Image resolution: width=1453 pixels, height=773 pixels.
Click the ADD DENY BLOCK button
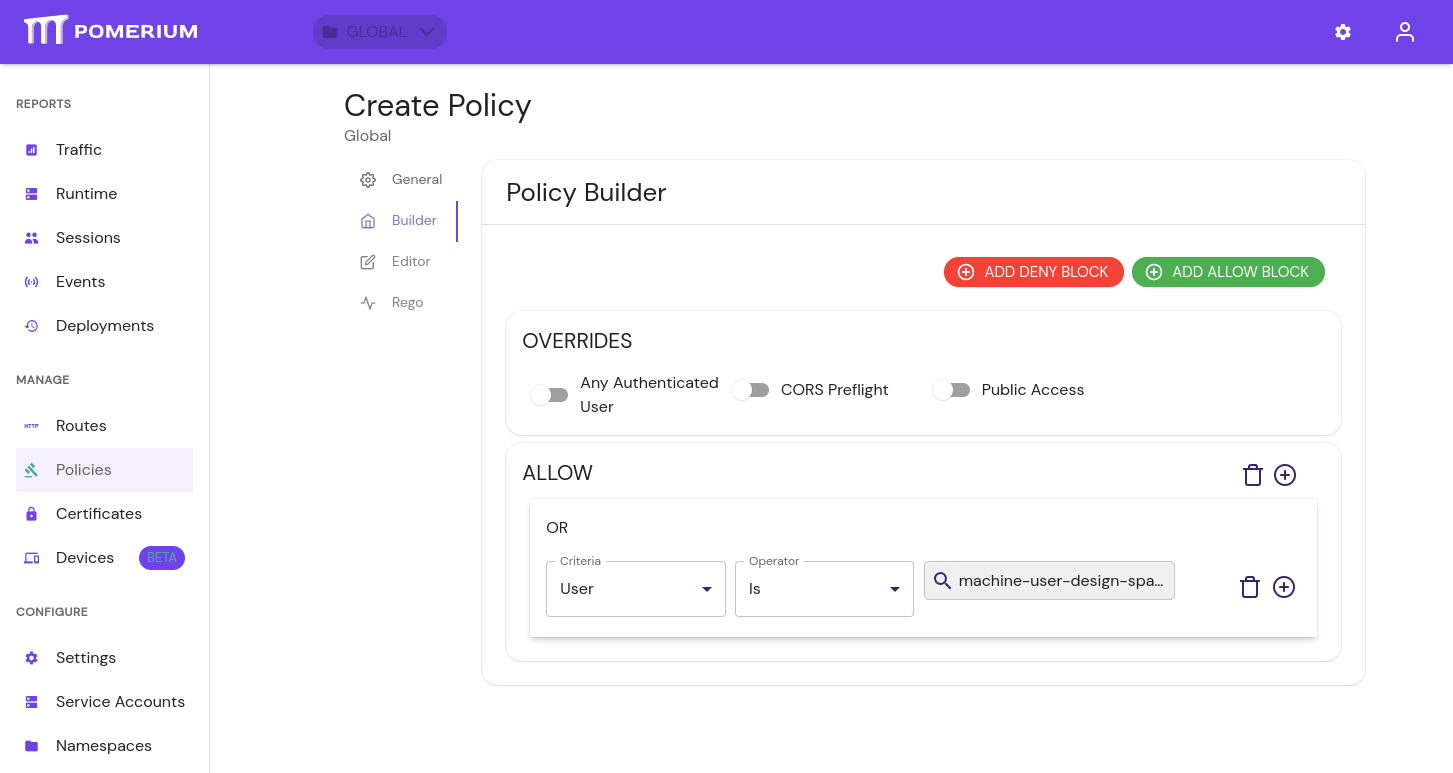1033,271
